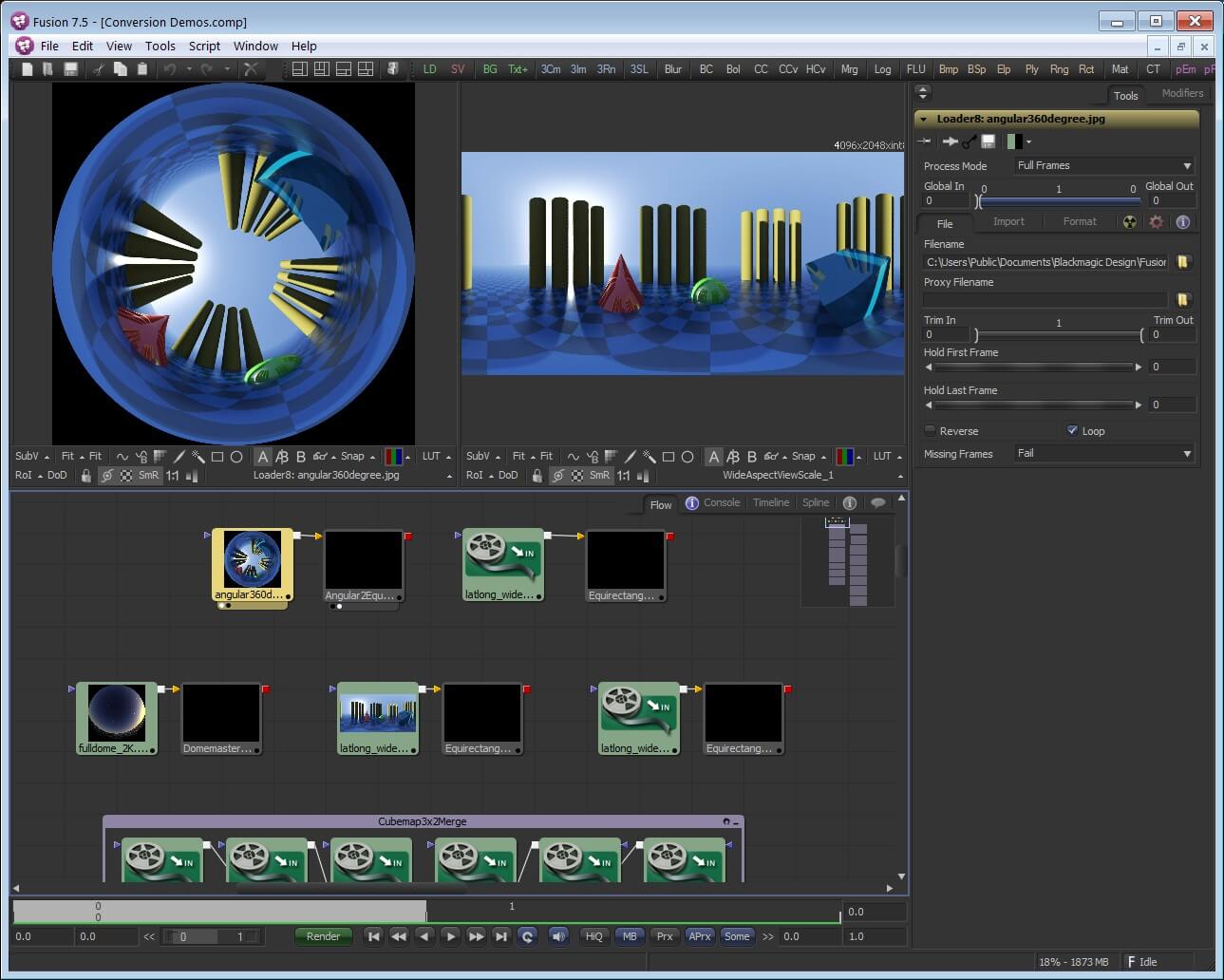This screenshot has width=1224, height=980.
Task: Browse for Filename using the folder icon
Action: (x=1183, y=261)
